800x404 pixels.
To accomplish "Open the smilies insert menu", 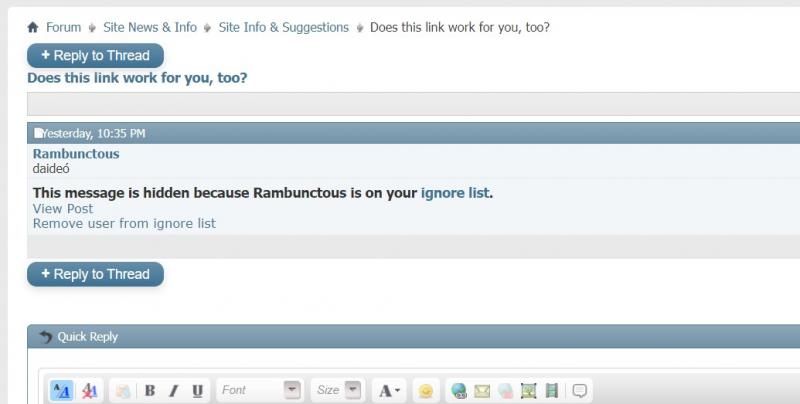I will (x=426, y=391).
